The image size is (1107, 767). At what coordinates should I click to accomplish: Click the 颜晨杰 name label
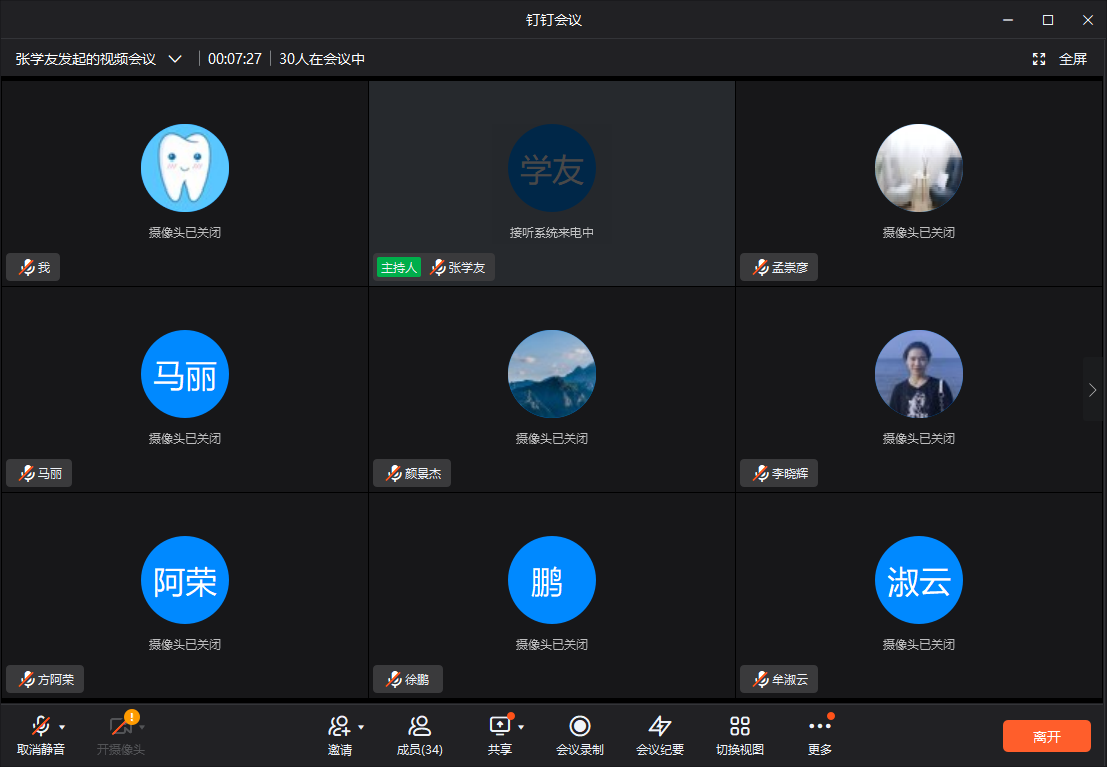423,474
